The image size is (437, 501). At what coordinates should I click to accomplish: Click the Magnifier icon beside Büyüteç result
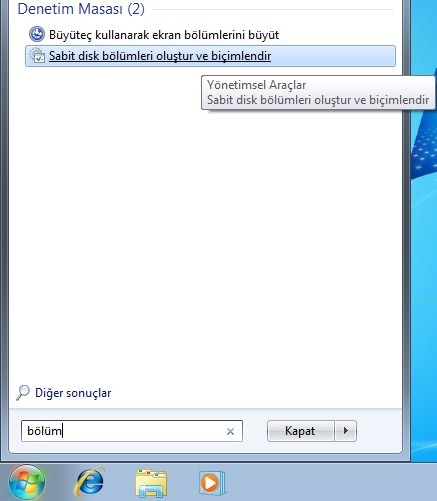click(x=37, y=35)
